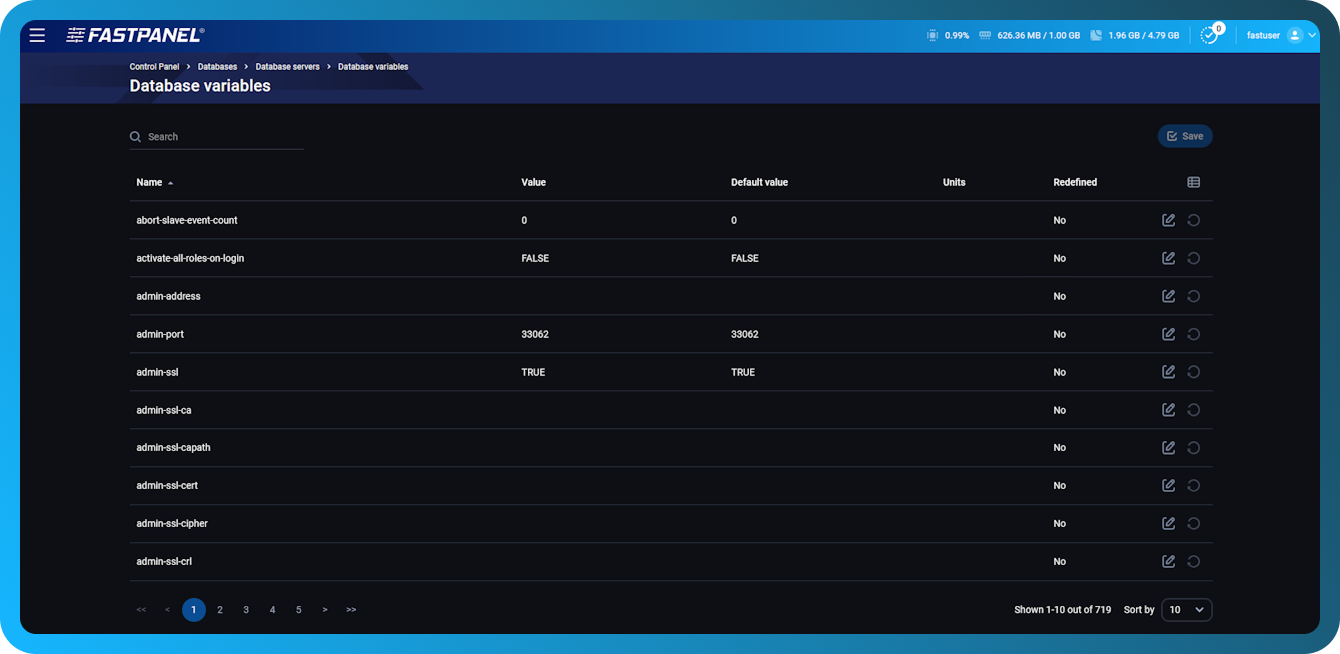Open the hamburger navigation menu
The image size is (1340, 654).
pos(37,34)
